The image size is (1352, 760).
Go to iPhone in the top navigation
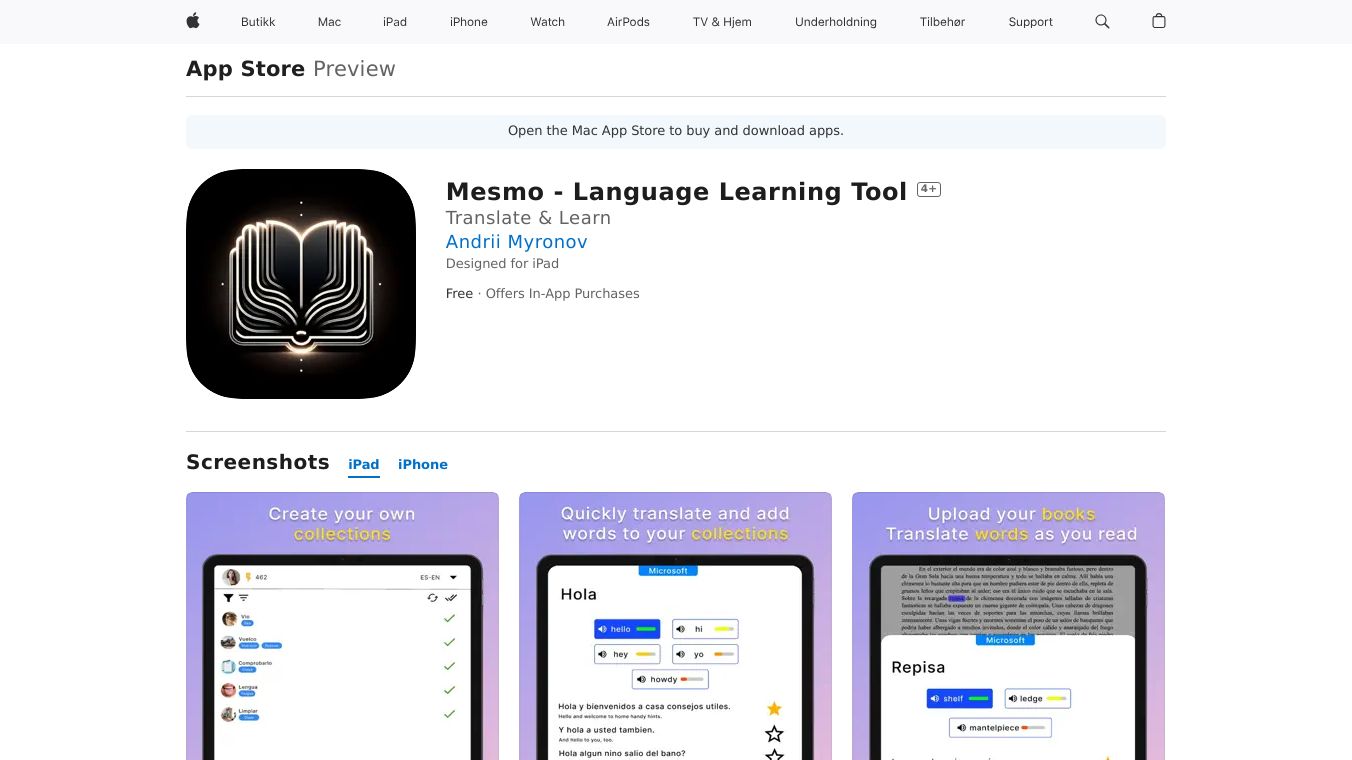[x=469, y=22]
